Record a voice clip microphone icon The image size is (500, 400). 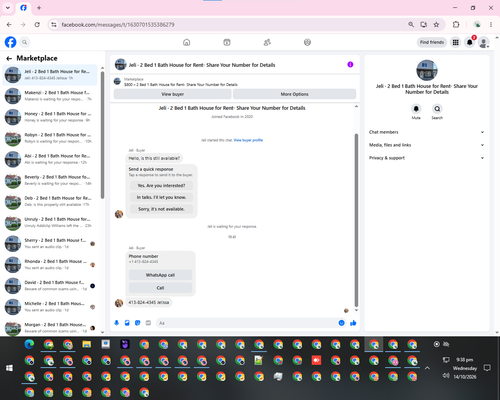[116, 323]
